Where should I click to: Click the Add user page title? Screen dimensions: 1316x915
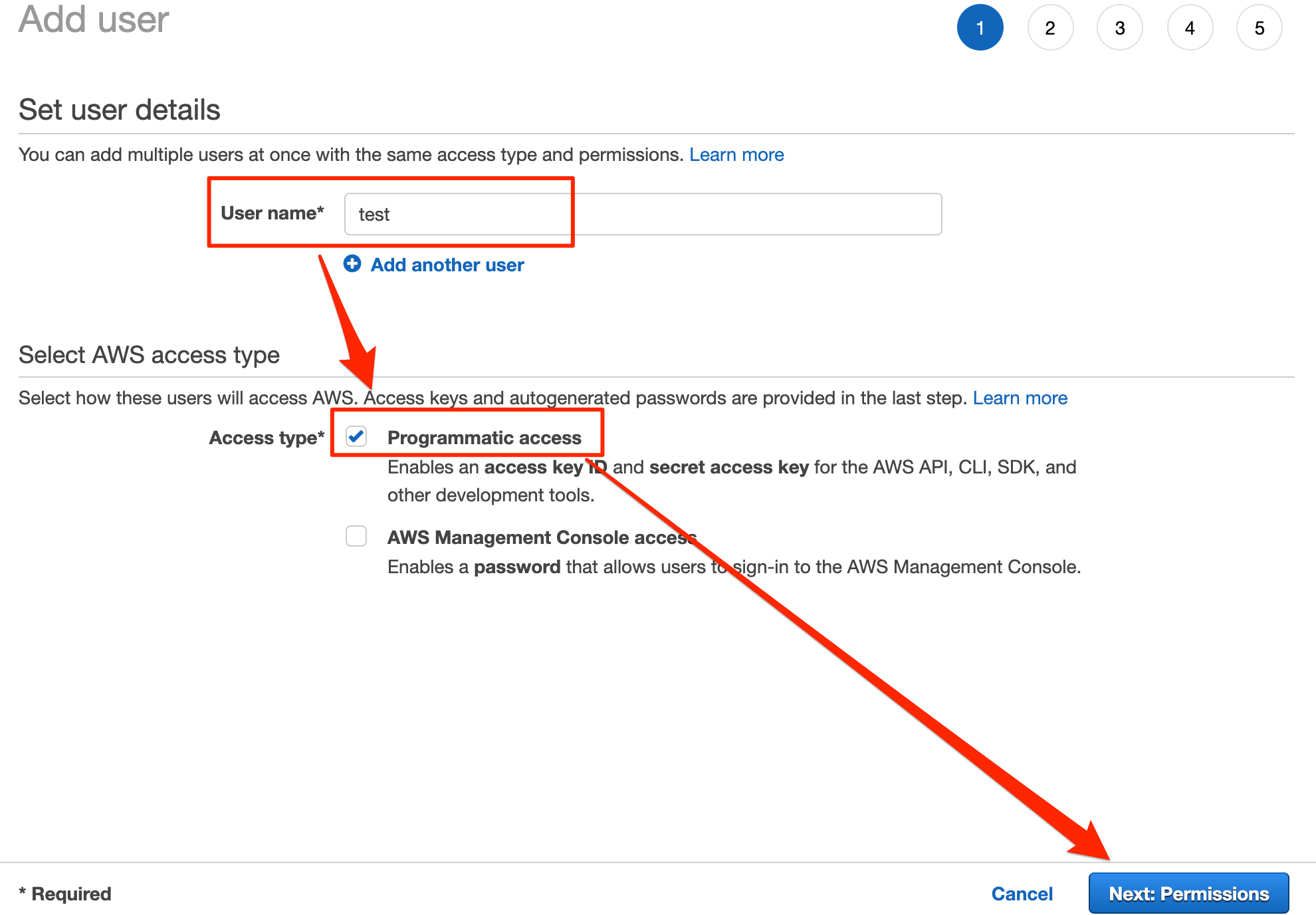pos(94,19)
